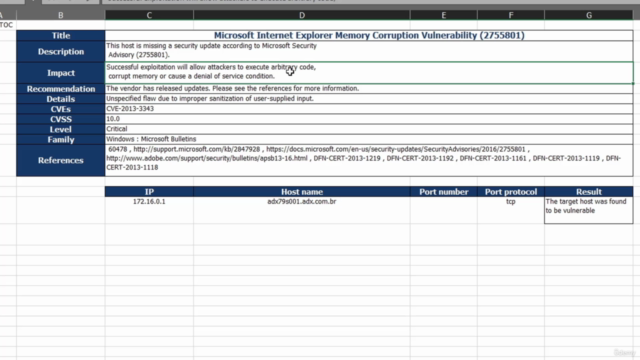640x360 pixels.
Task: Click the Port number table header
Action: (x=444, y=191)
